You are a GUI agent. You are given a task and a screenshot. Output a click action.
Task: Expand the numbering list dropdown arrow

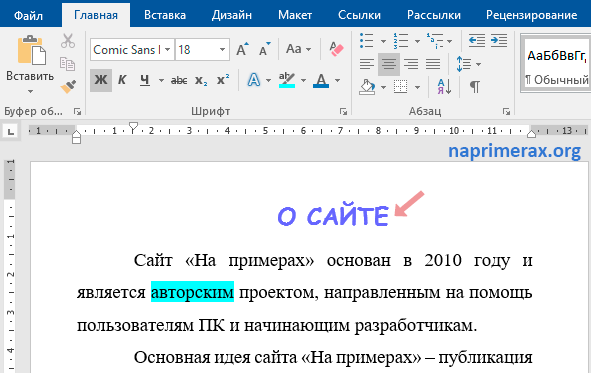417,41
